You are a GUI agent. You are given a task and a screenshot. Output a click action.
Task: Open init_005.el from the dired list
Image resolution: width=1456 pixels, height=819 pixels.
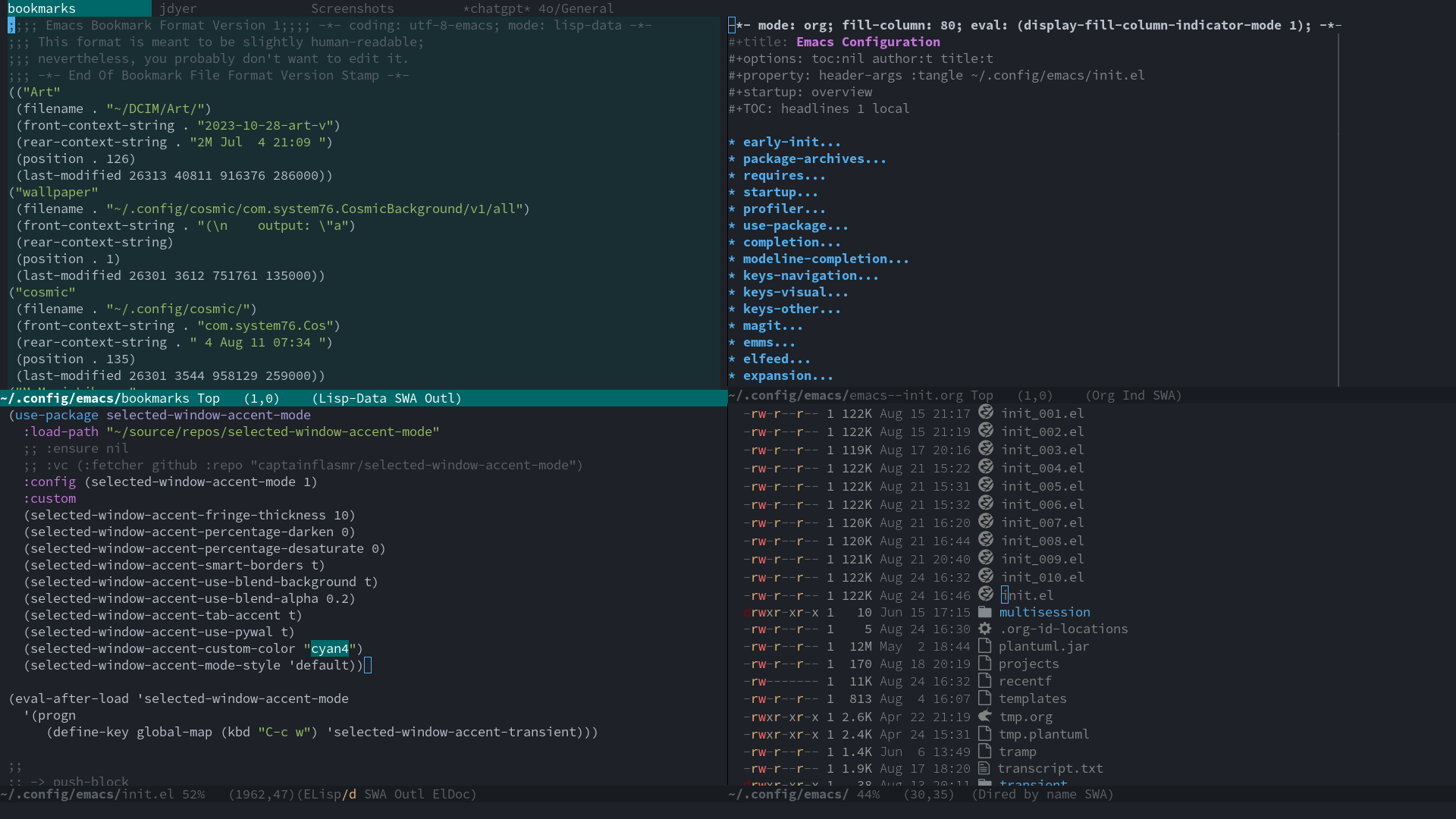point(1042,486)
